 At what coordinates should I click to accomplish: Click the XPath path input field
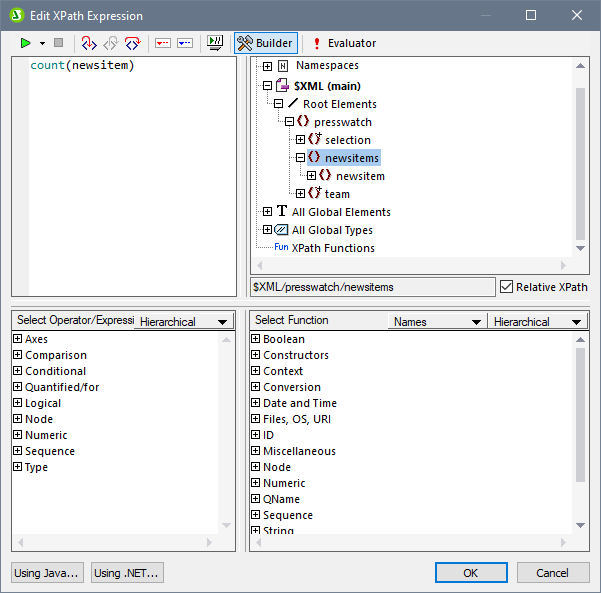click(373, 287)
